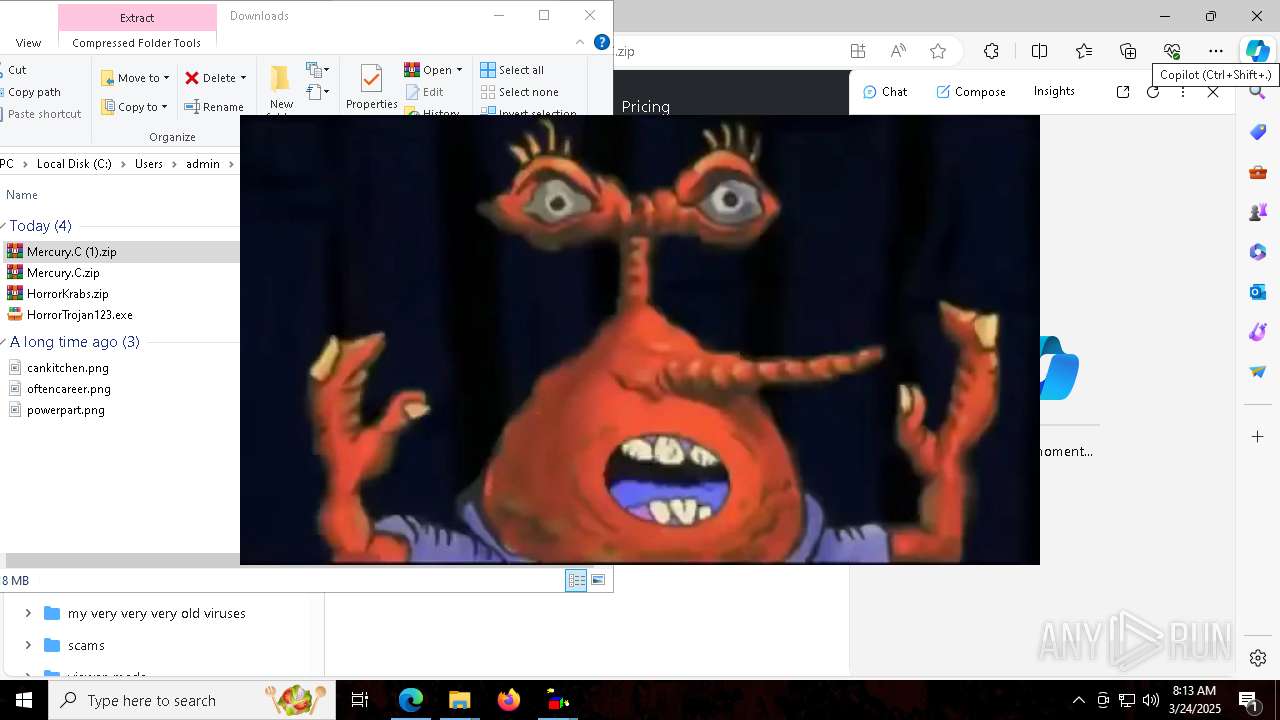Select file HorrorKrabs.zip
The width and height of the screenshot is (1280, 720).
click(x=67, y=294)
